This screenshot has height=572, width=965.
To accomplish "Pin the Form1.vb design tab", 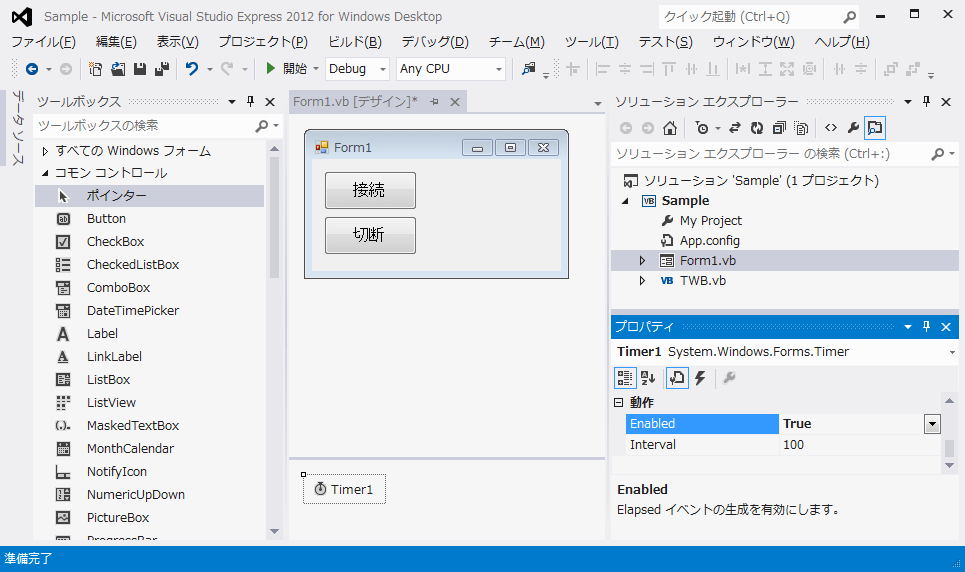I will 434,102.
